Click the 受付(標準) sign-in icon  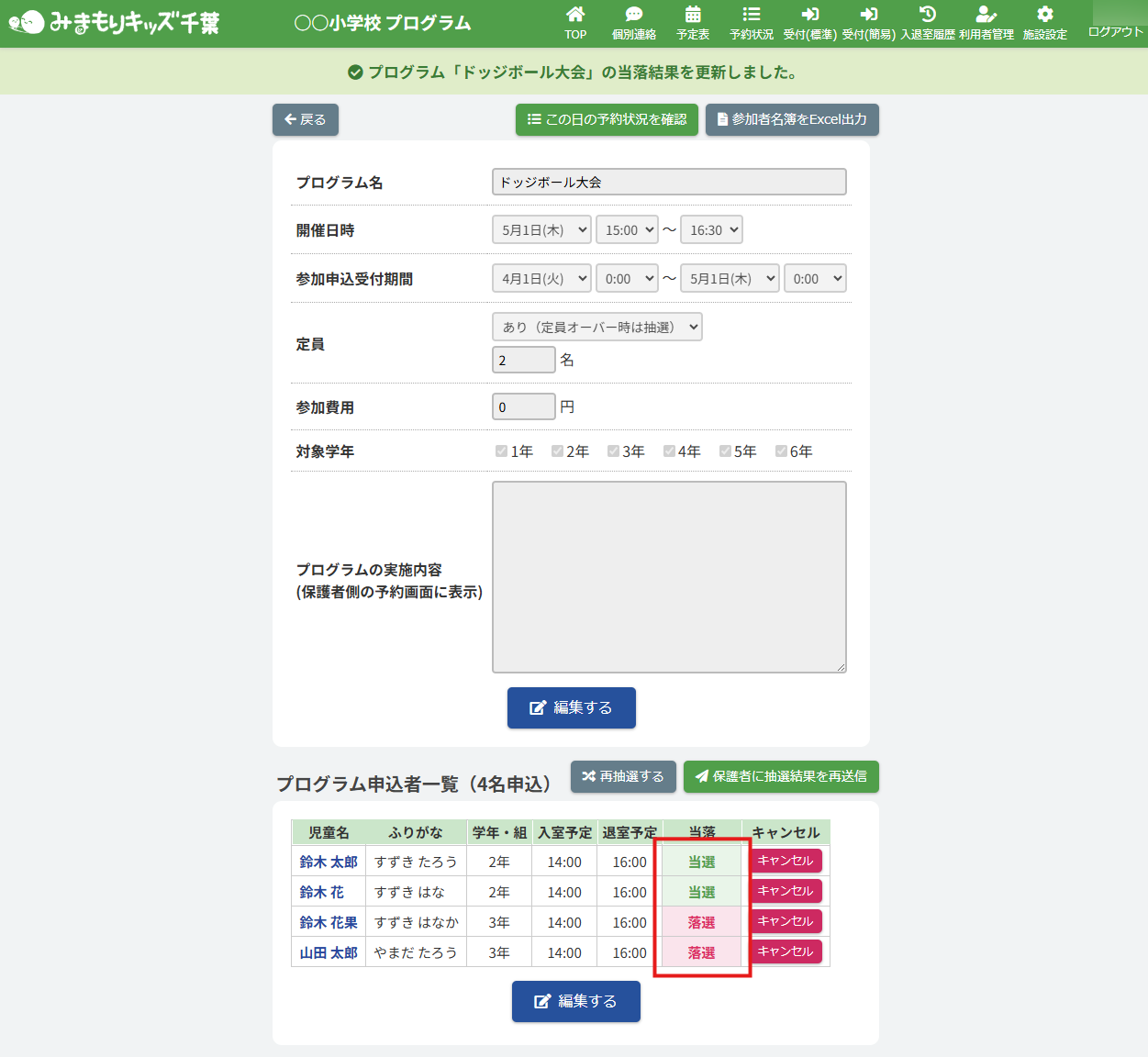[809, 15]
